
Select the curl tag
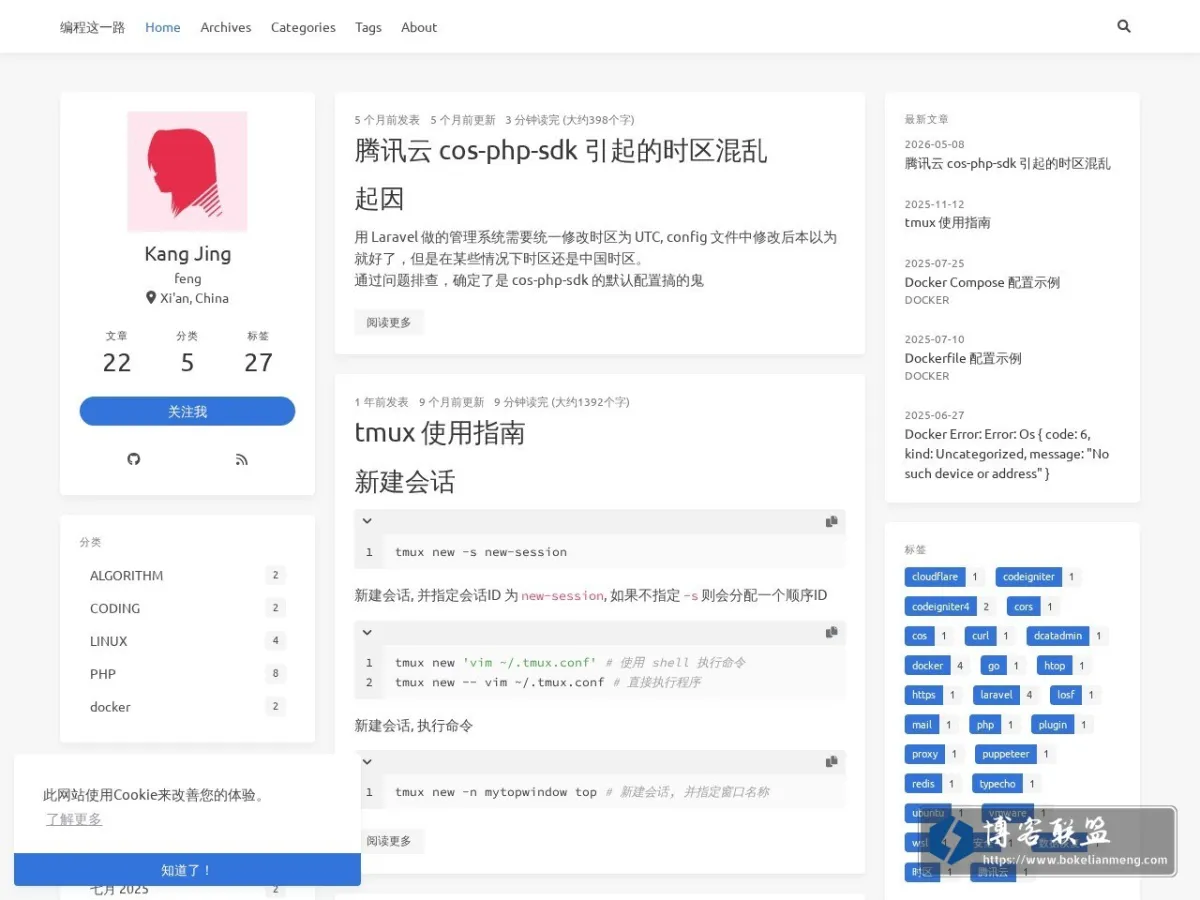tap(980, 636)
